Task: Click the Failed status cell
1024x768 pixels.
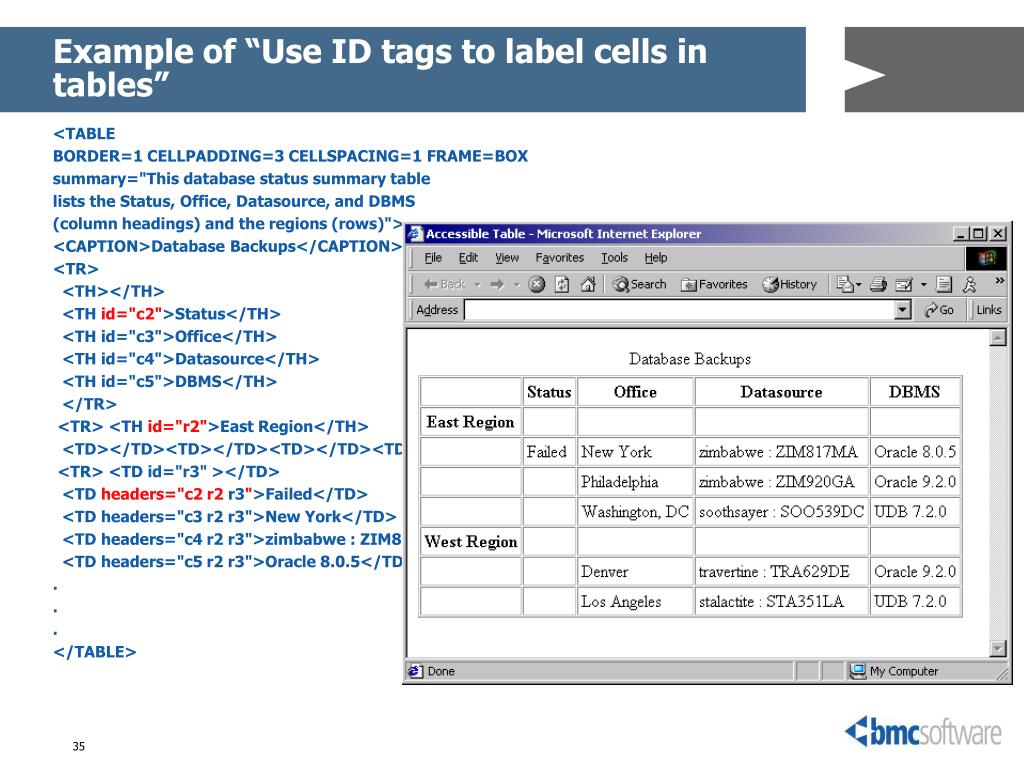Action: point(549,452)
